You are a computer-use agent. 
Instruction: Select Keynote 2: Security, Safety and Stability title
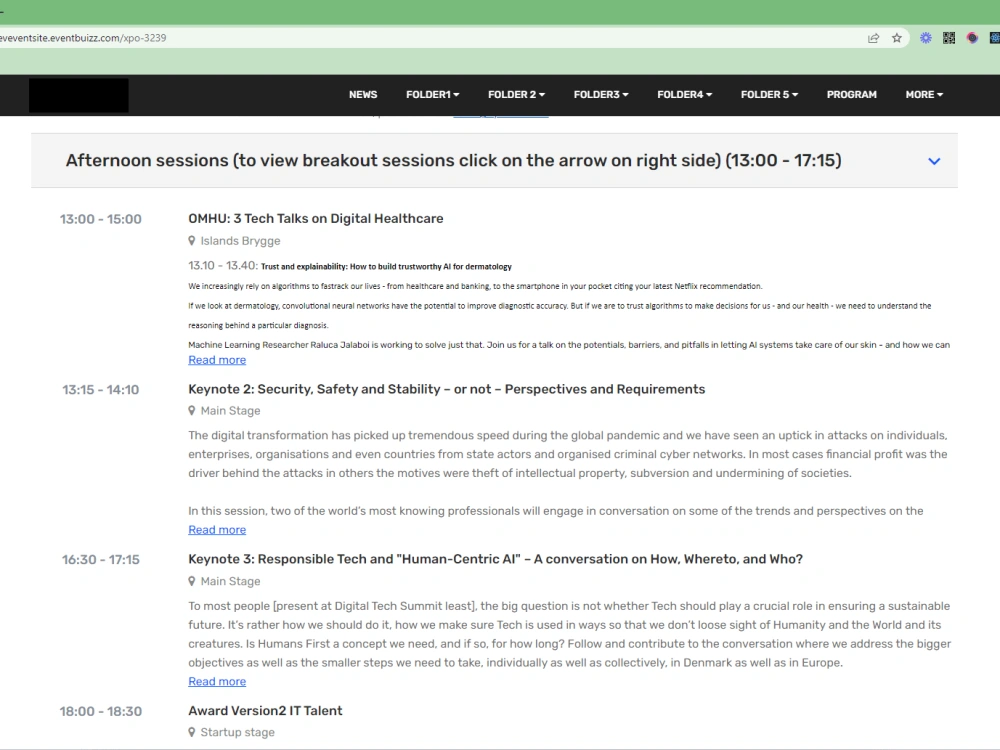point(446,389)
